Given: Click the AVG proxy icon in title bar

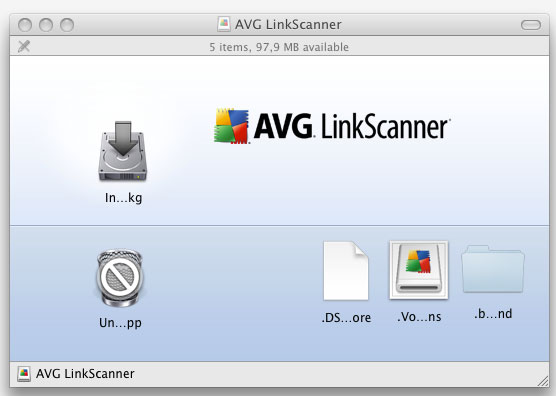Looking at the screenshot, I should click(224, 24).
